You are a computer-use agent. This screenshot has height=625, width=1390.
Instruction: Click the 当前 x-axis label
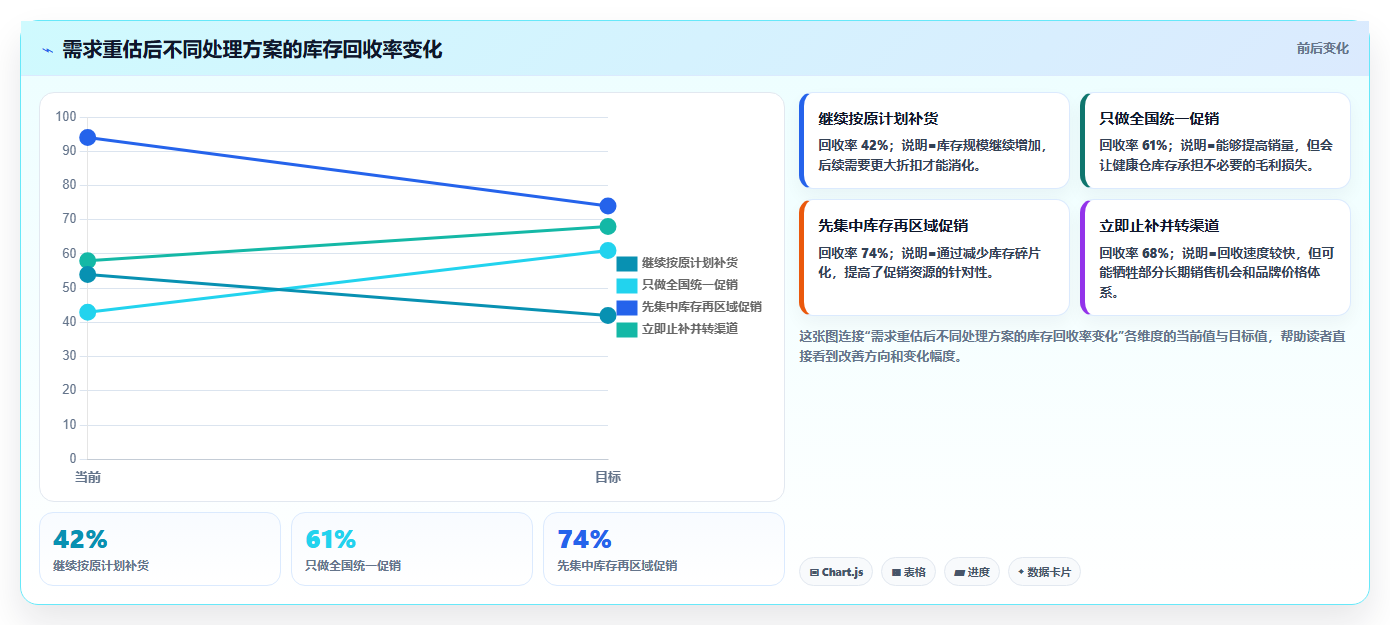(x=88, y=478)
